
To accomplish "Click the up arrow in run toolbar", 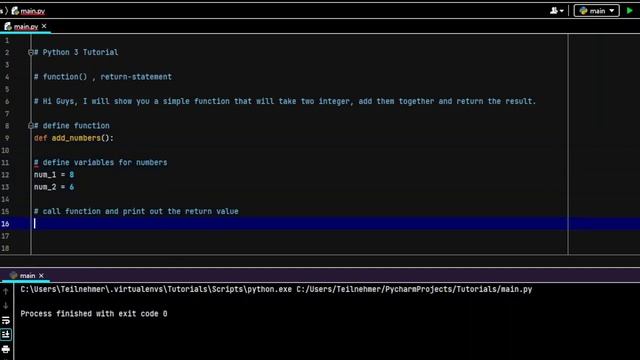I will [x=6, y=291].
